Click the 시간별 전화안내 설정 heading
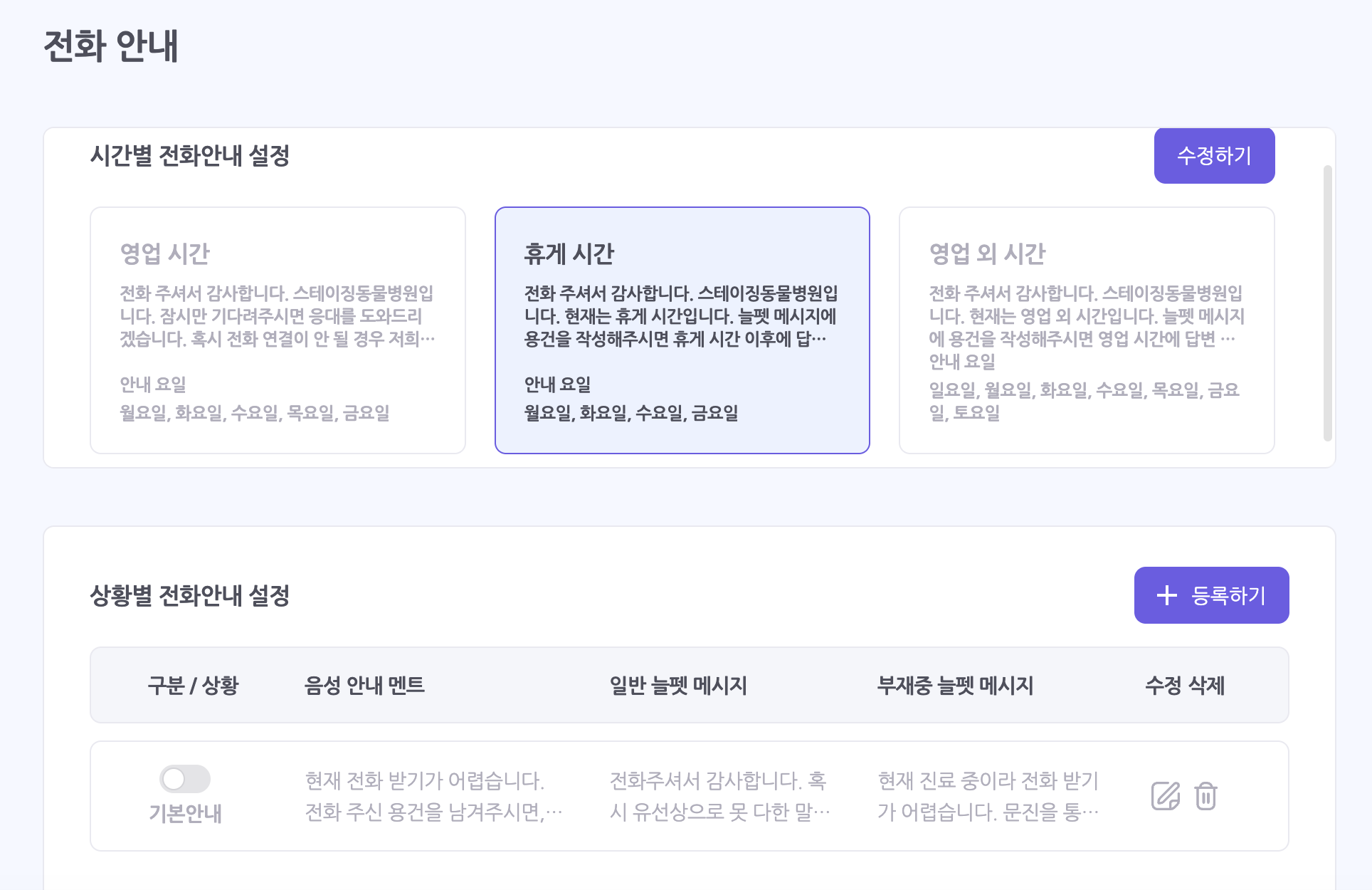The image size is (1372, 890). pos(190,156)
